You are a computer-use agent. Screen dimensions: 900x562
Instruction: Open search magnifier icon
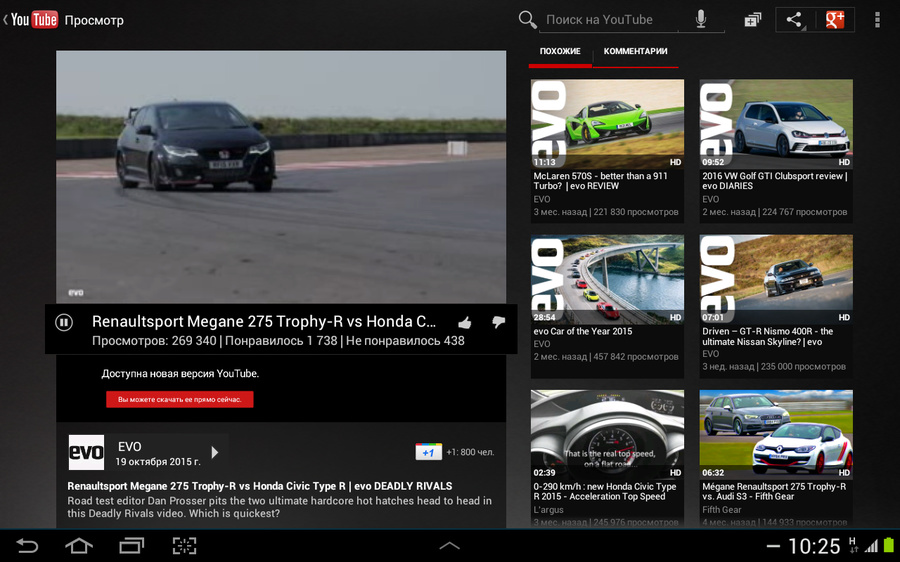point(527,20)
